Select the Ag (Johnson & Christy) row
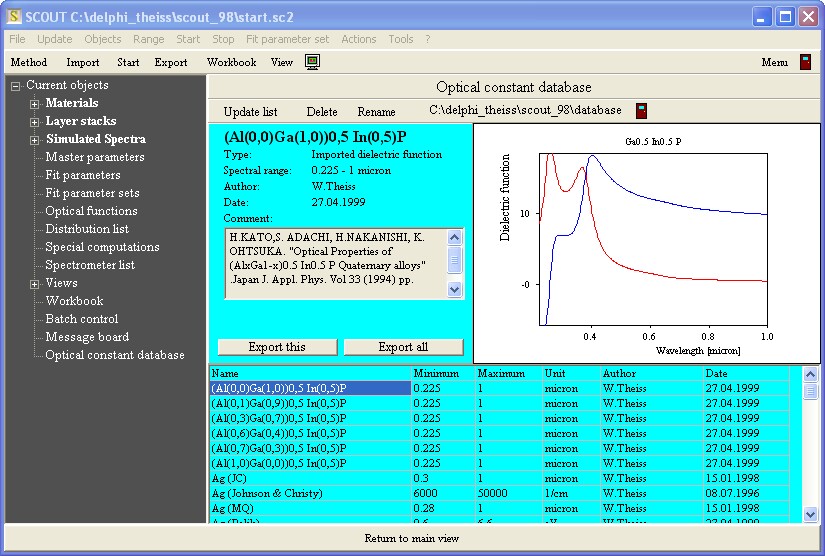 click(x=266, y=493)
